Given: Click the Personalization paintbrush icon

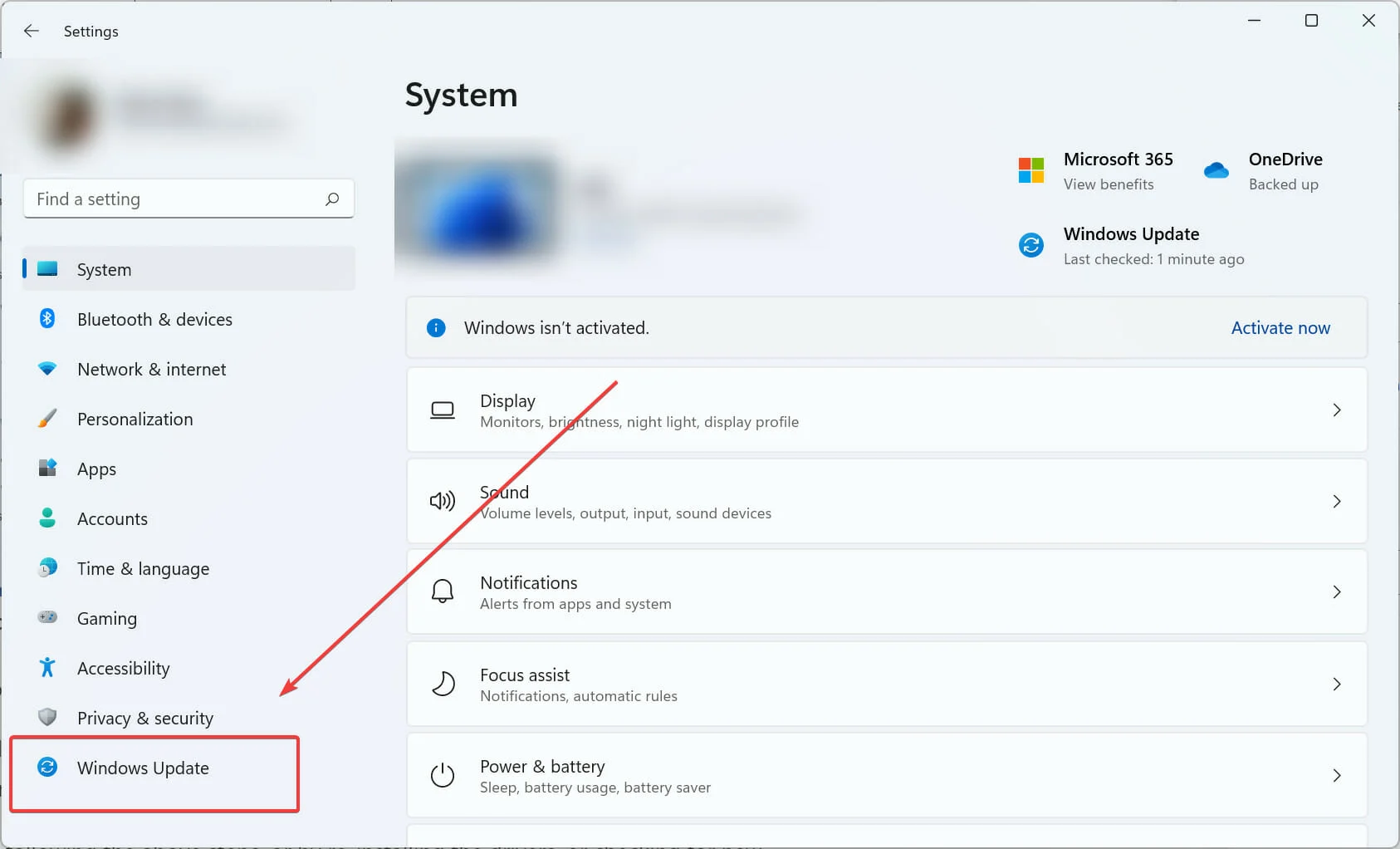Looking at the screenshot, I should click(47, 419).
